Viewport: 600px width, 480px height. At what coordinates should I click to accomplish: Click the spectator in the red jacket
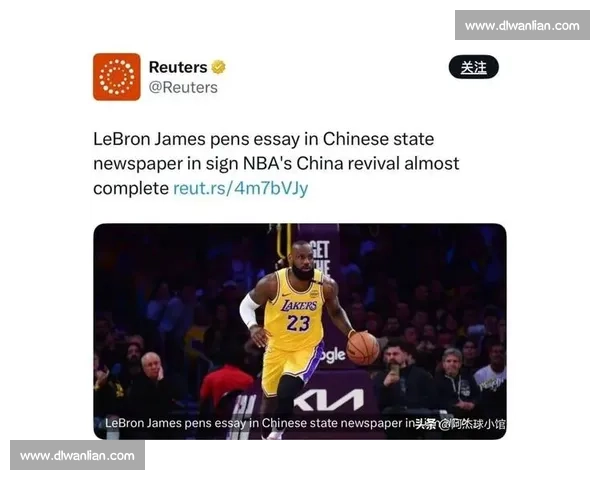coord(227,385)
